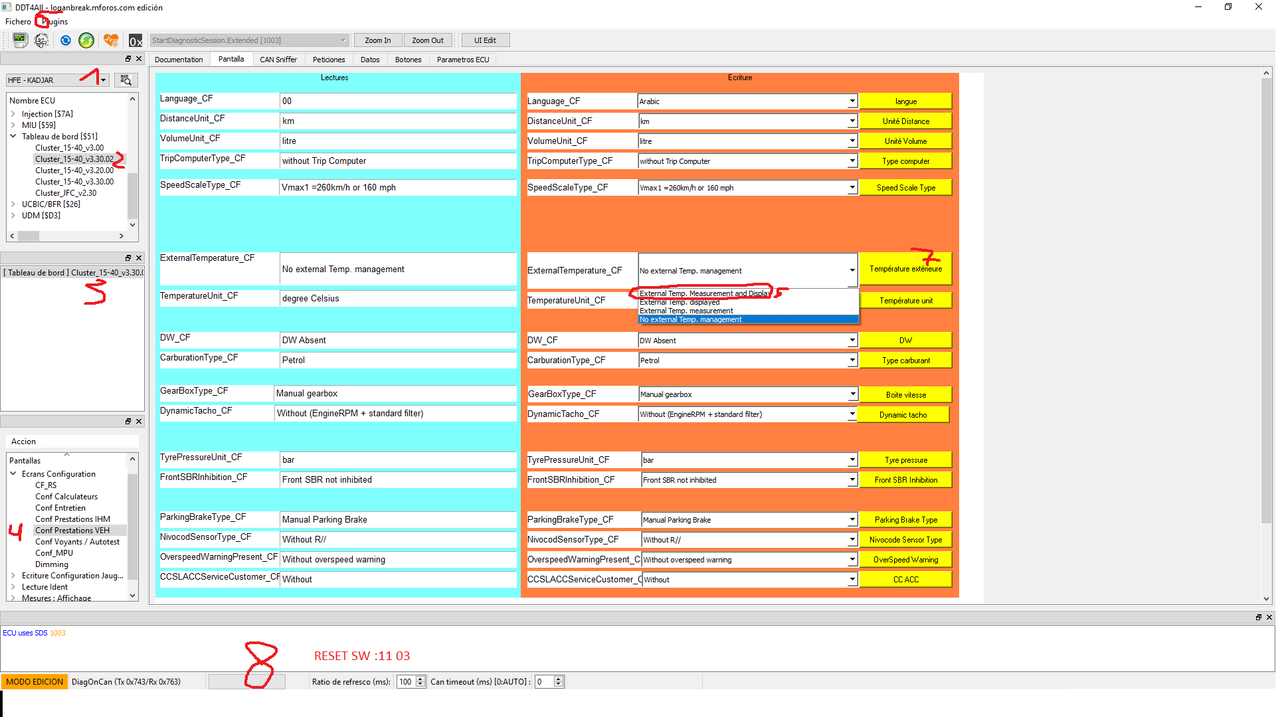Open the 0x hex command tool
Screen dimensions: 1280x717
tap(135, 40)
